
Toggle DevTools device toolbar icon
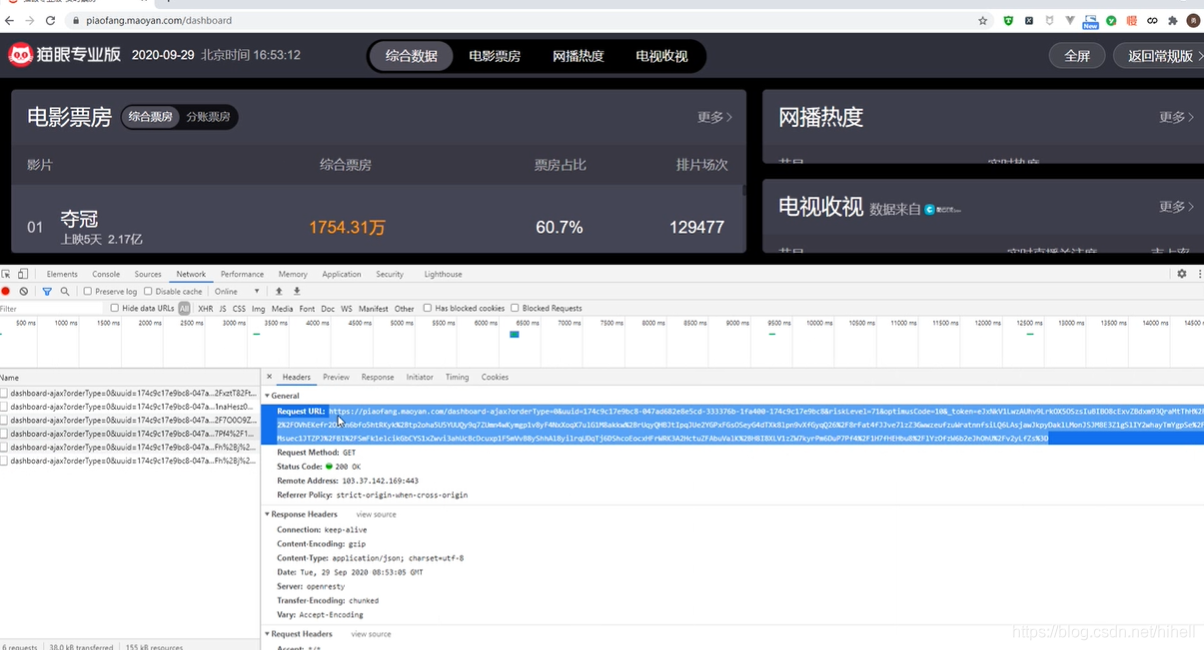pyautogui.click(x=23, y=274)
